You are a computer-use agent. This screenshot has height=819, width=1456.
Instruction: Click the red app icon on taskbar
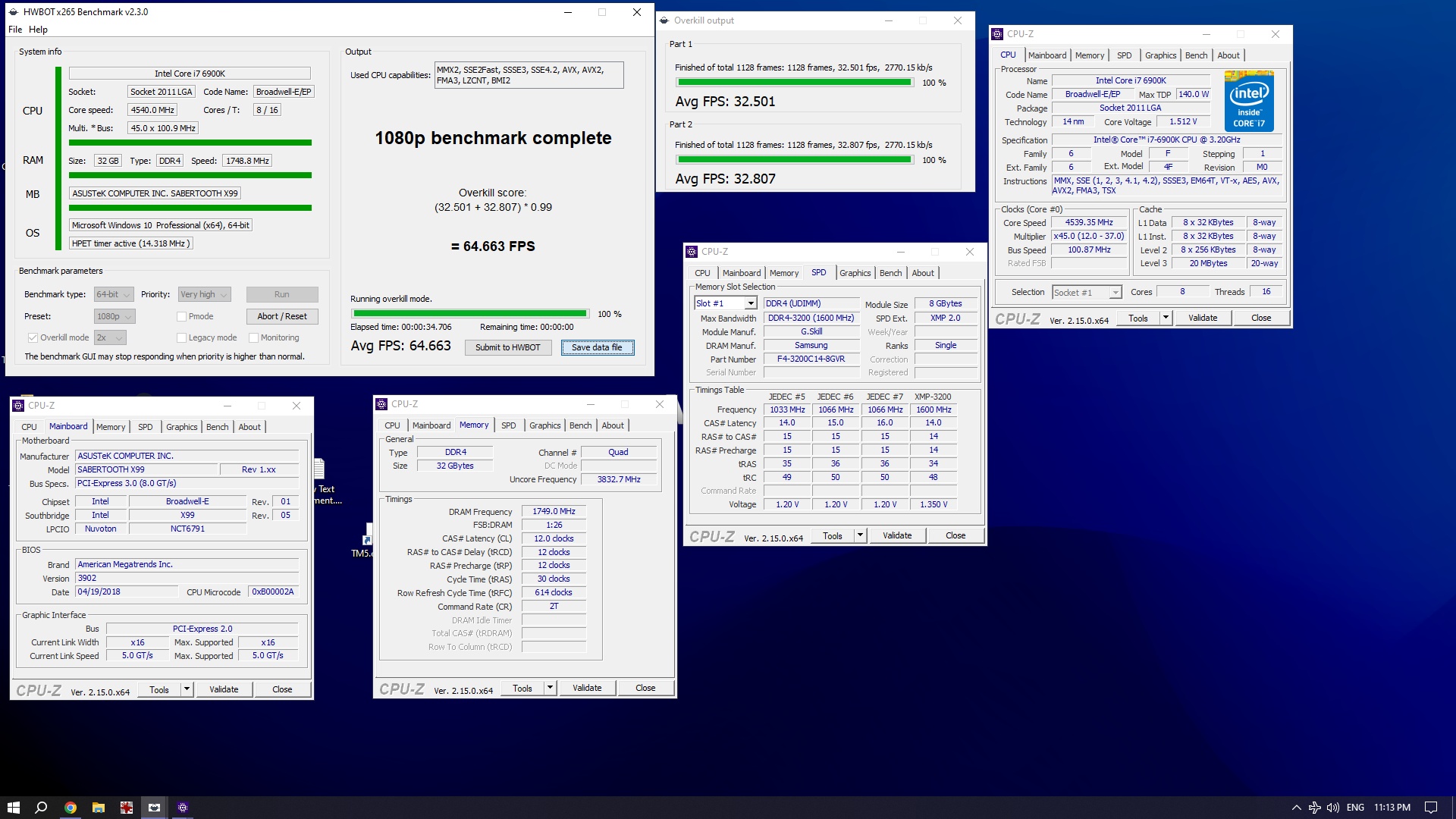click(126, 808)
